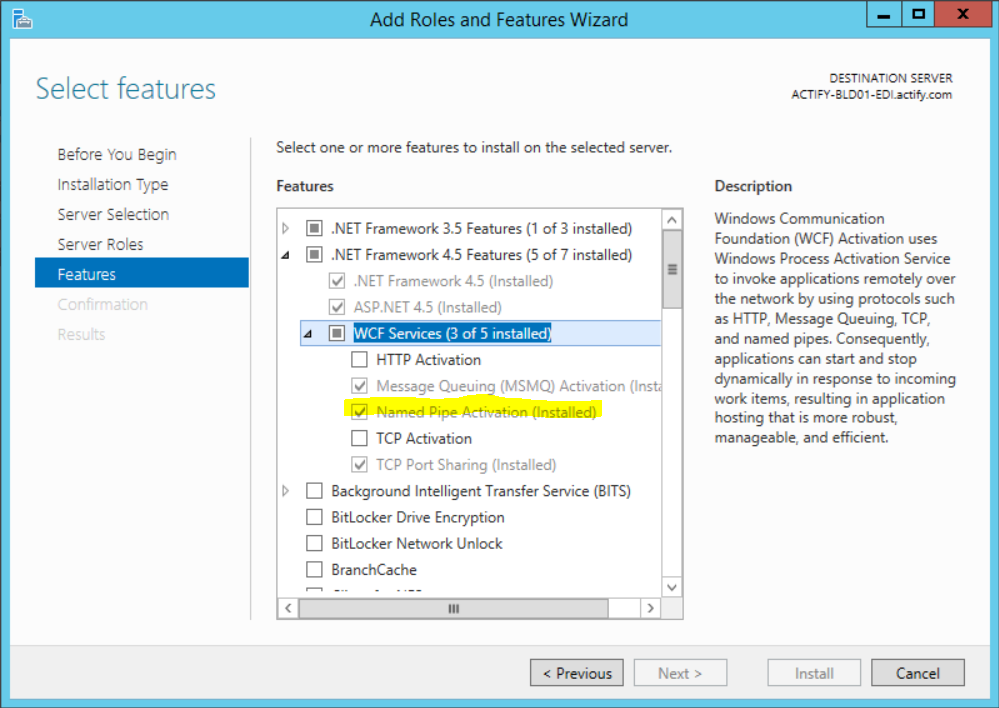Check the BranchCache feature checkbox

point(315,569)
